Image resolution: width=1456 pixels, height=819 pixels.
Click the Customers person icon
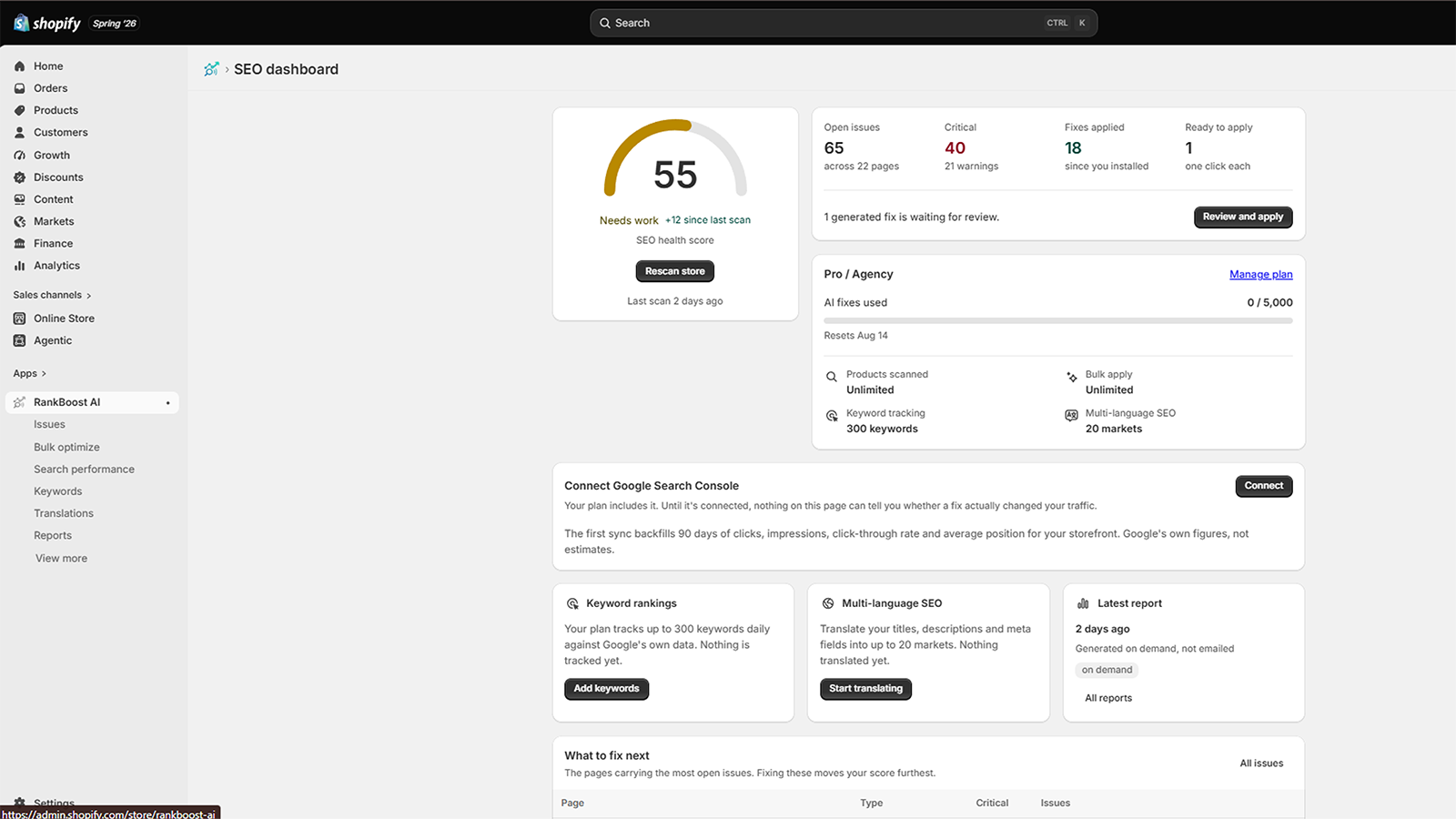[x=20, y=133]
